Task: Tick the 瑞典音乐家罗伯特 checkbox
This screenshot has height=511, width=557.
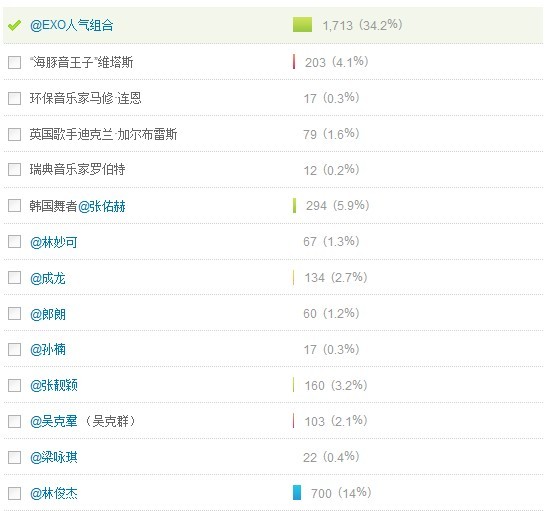Action: coord(15,169)
